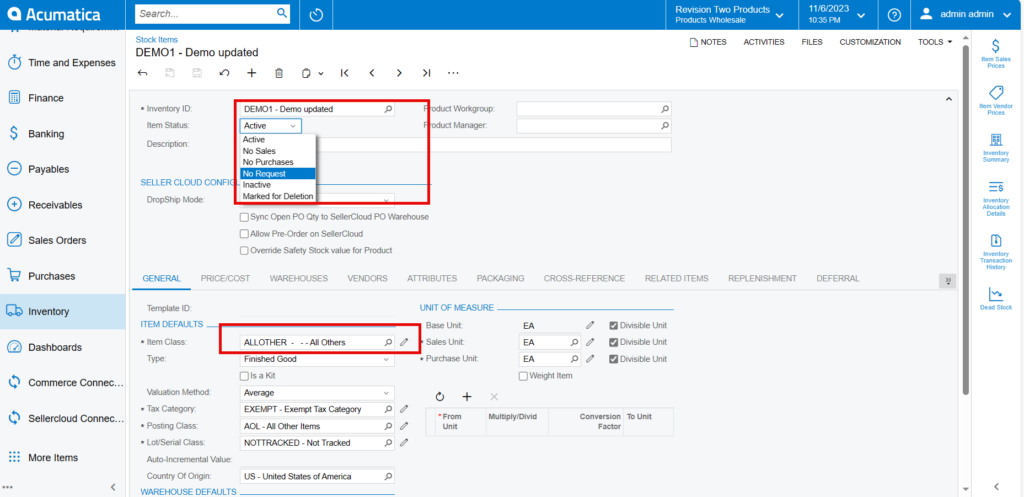
Task: Open the Valuation Method dropdown
Action: [317, 393]
